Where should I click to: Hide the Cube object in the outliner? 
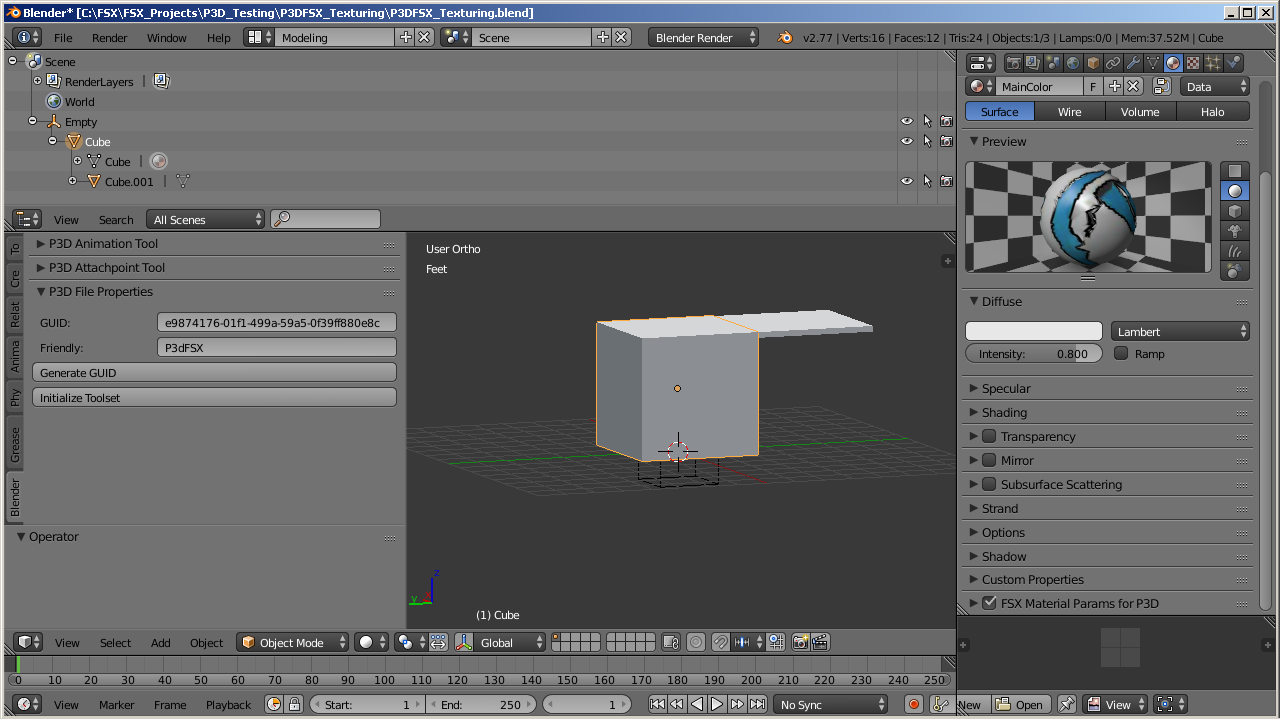coord(907,141)
